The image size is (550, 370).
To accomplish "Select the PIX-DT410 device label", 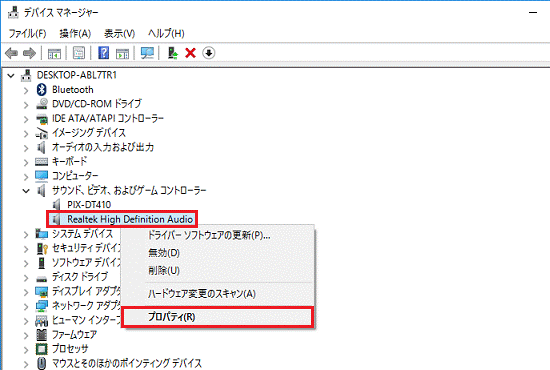I will coord(89,205).
